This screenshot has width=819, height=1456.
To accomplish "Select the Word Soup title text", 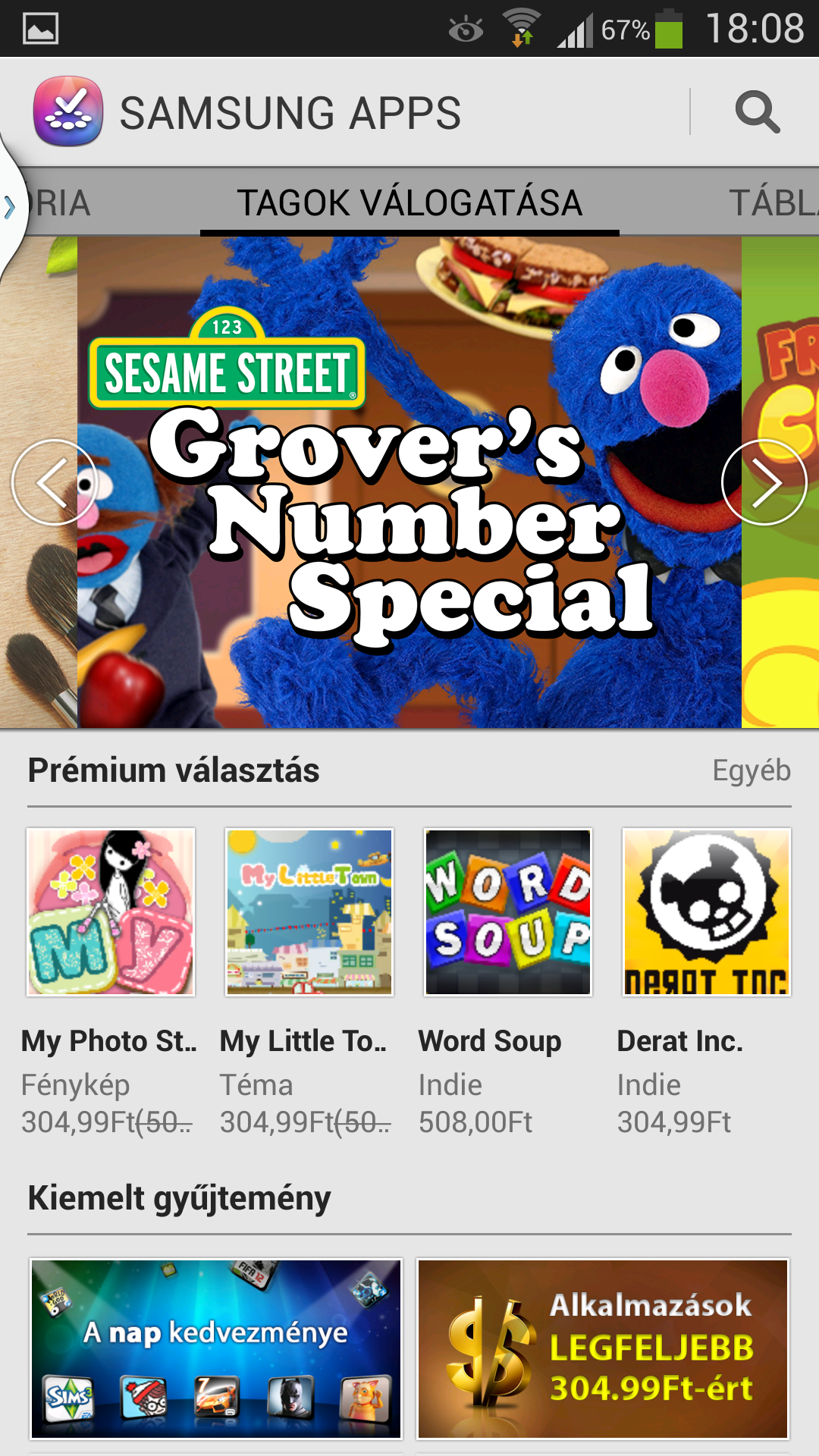I will point(490,1041).
